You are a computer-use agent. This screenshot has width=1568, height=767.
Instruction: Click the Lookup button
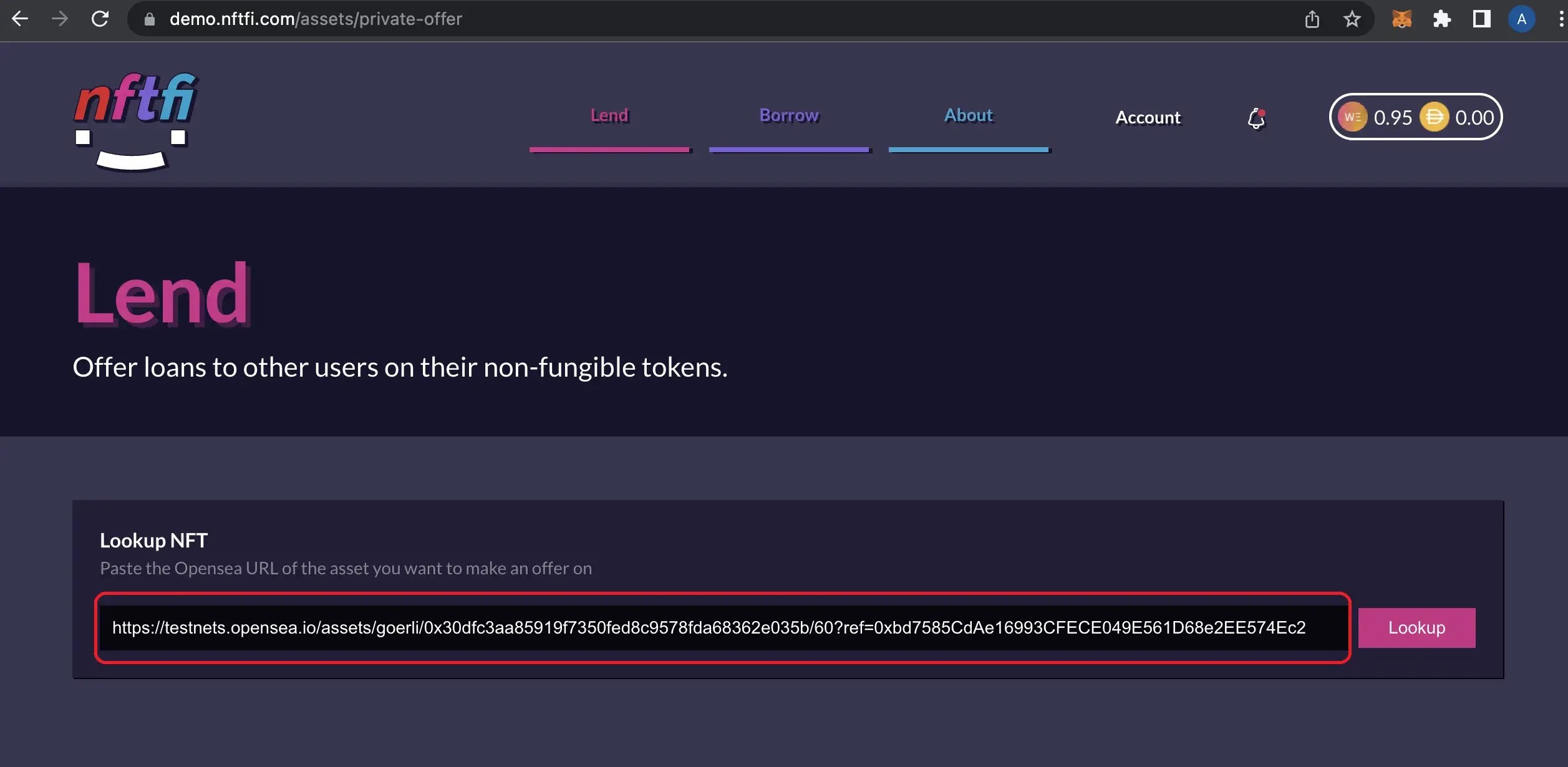pos(1417,627)
